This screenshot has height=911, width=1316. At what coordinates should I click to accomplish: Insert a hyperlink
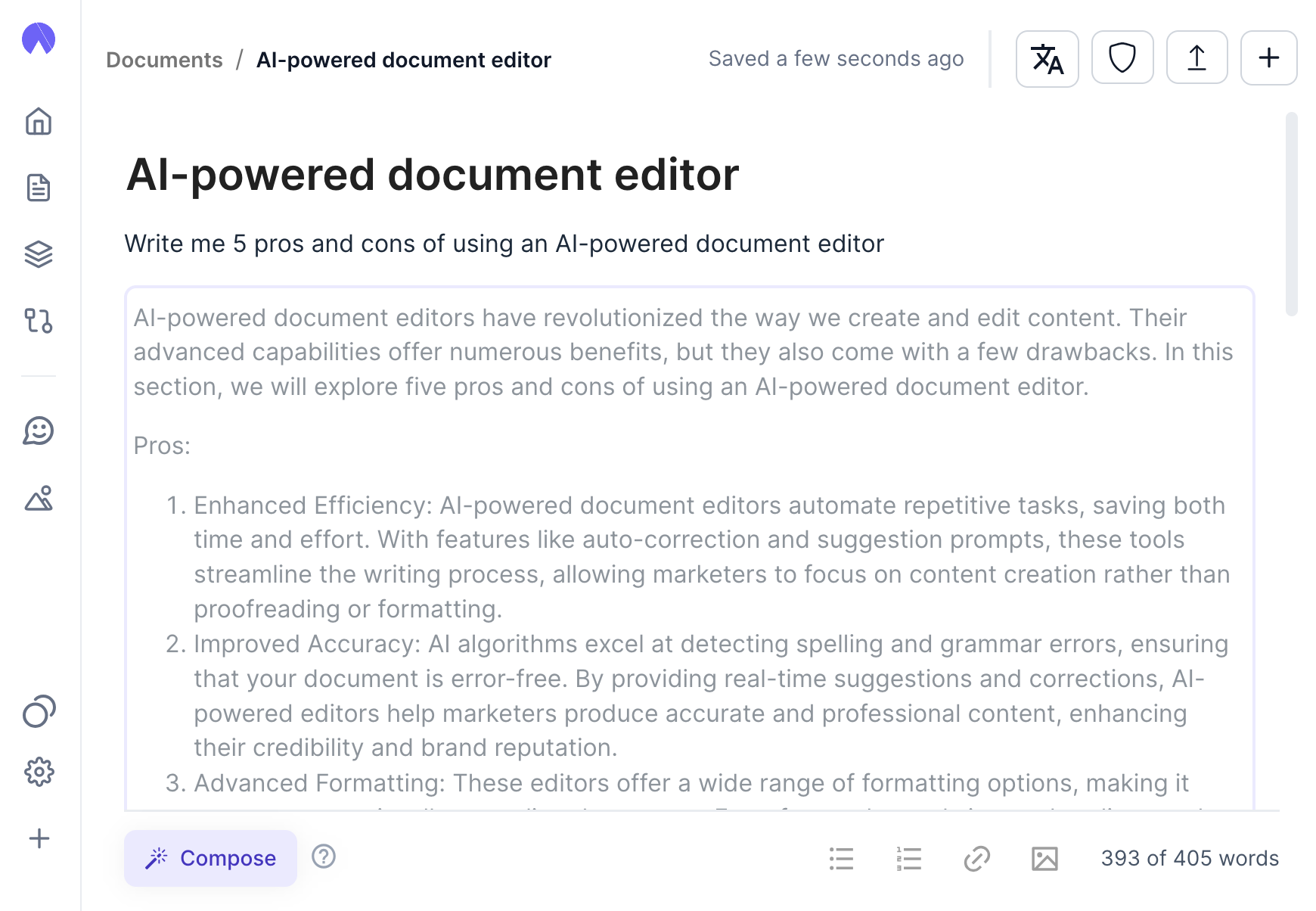click(x=976, y=858)
